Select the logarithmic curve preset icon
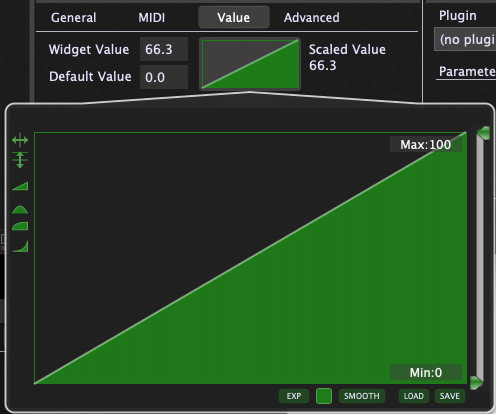This screenshot has height=414, width=496. tap(20, 226)
